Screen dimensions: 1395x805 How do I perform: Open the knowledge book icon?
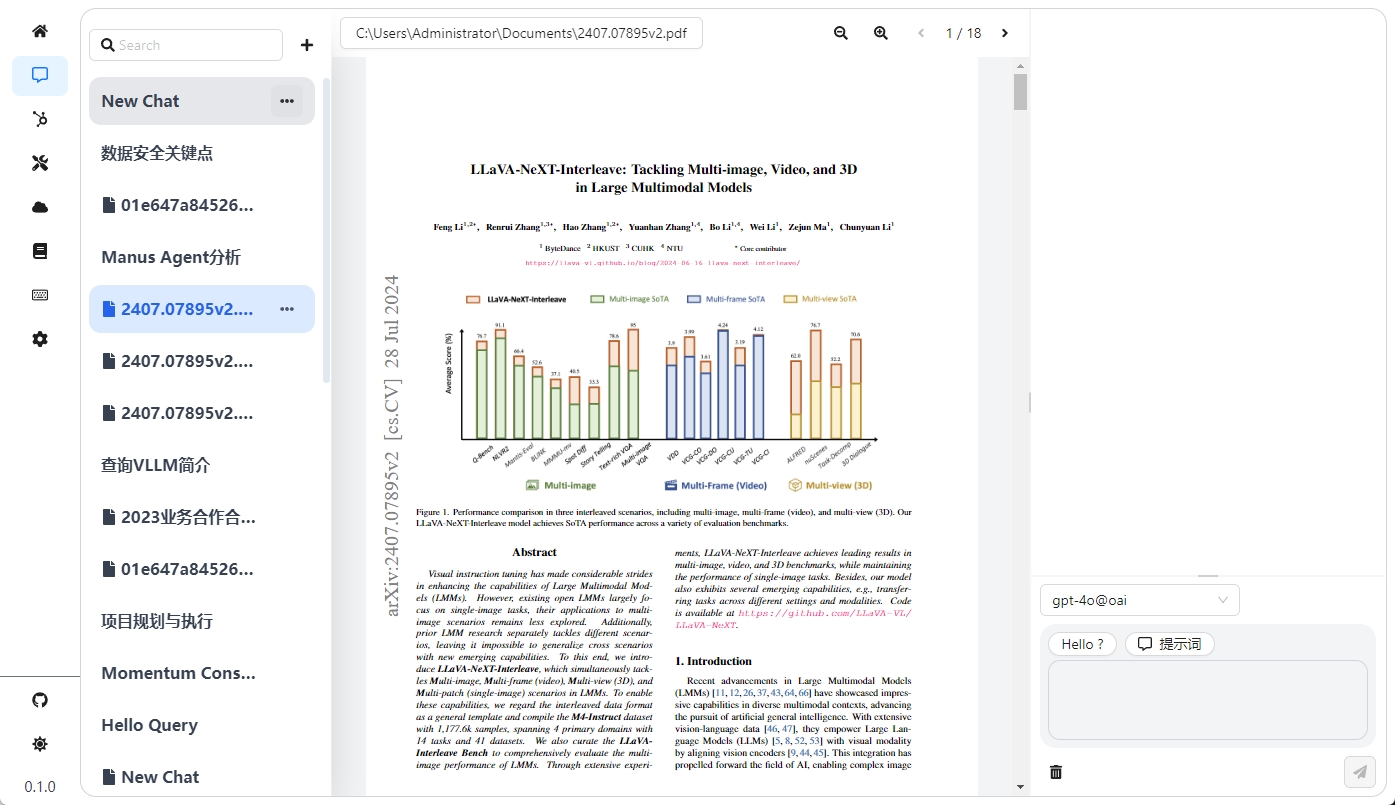coord(40,251)
